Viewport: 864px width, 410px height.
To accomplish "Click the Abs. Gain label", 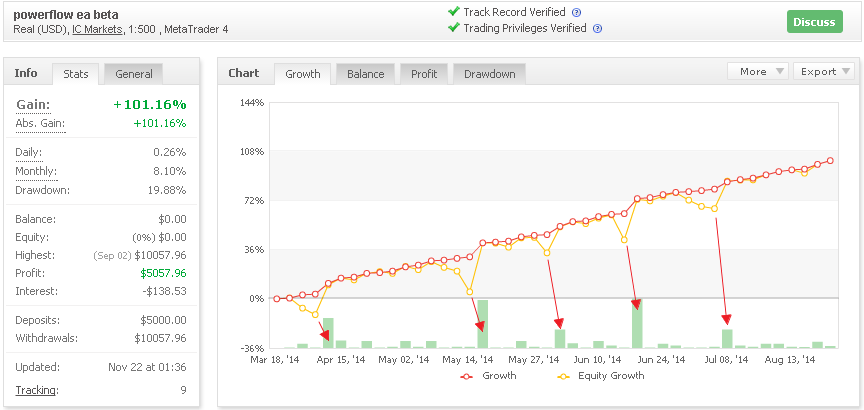I will coord(40,123).
